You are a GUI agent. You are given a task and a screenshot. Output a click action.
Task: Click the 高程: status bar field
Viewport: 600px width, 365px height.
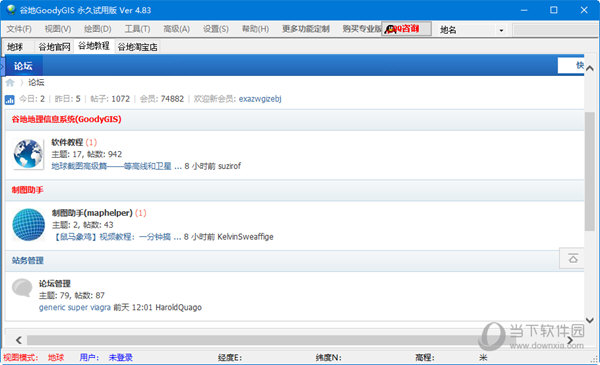(x=425, y=358)
